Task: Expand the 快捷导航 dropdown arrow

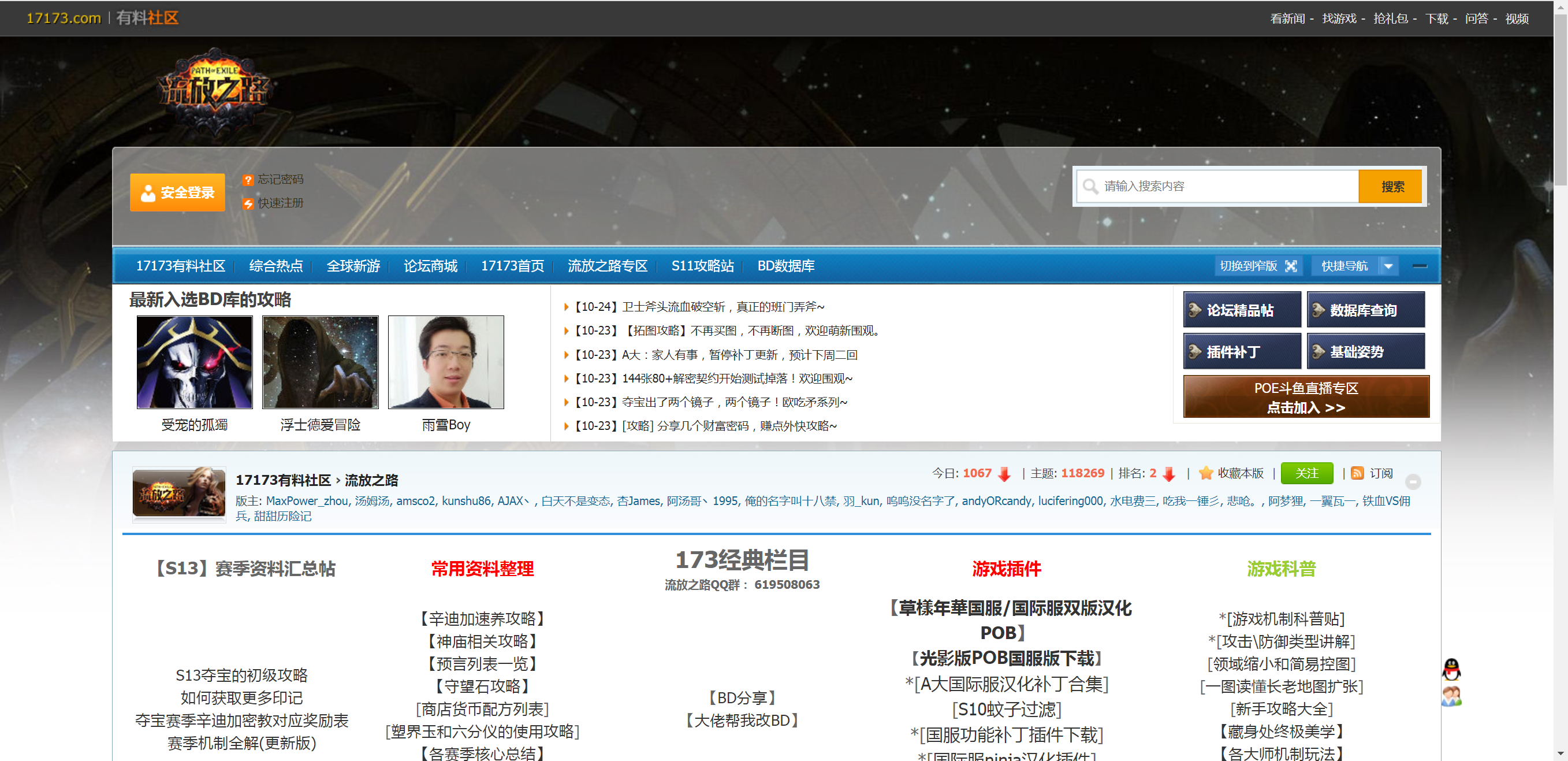Action: point(1388,266)
